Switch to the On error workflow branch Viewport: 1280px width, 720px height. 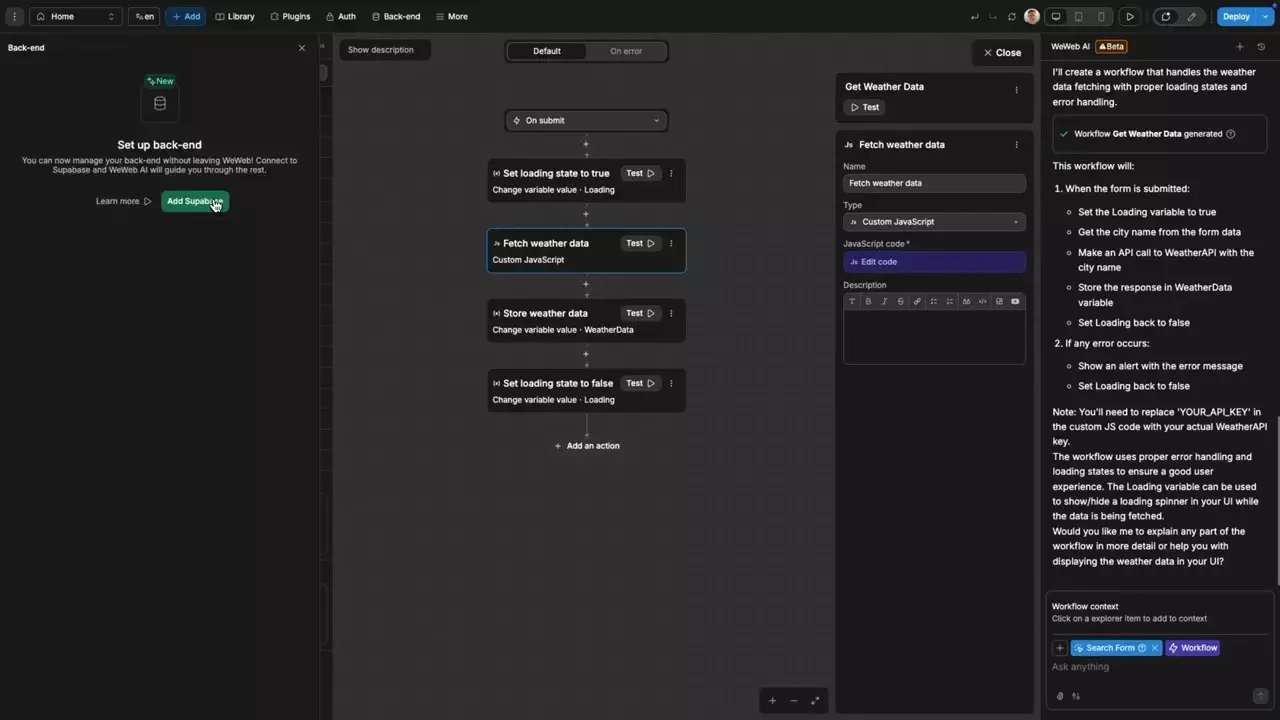tap(625, 50)
